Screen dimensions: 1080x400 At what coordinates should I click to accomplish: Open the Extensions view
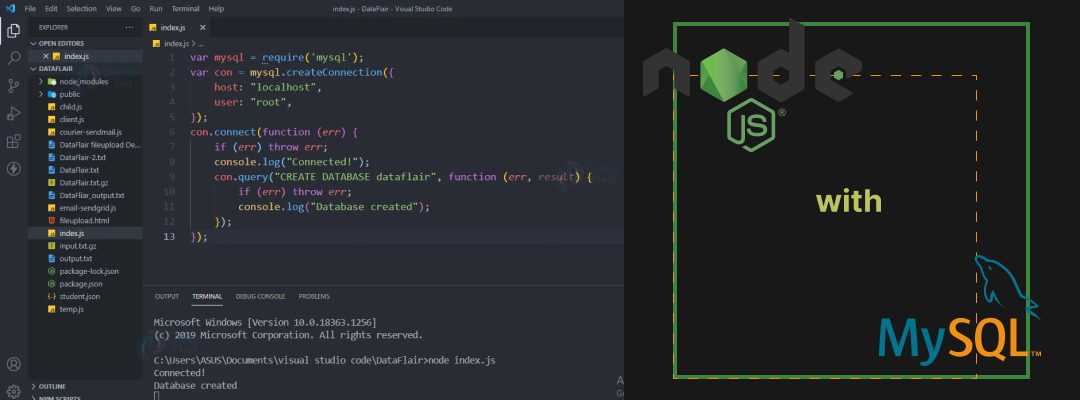point(13,141)
